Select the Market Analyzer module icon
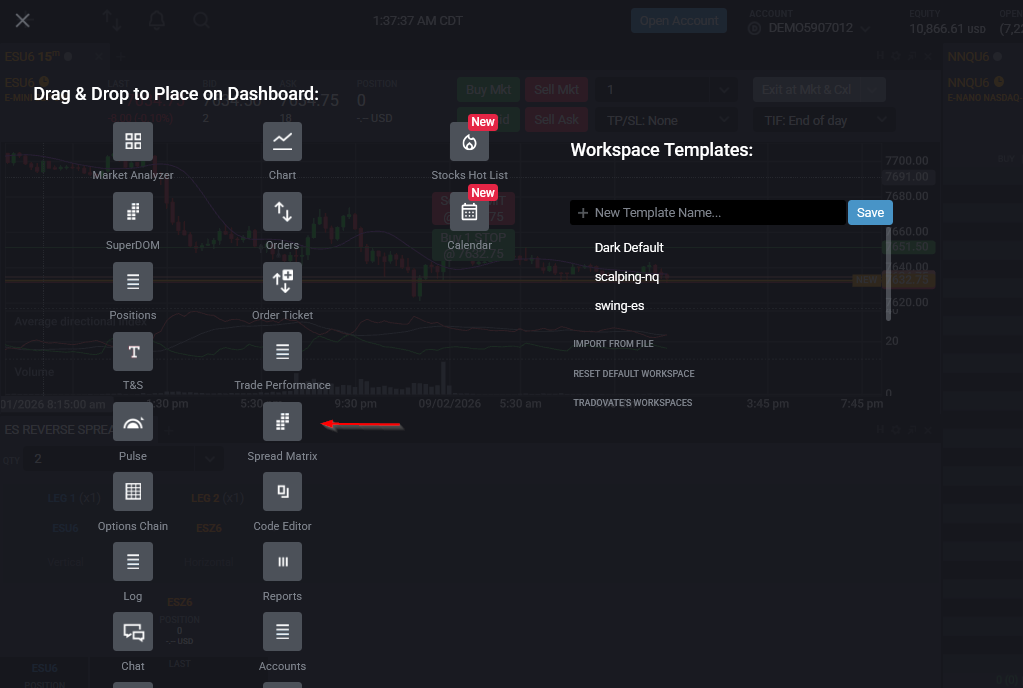This screenshot has width=1023, height=688. click(x=132, y=141)
